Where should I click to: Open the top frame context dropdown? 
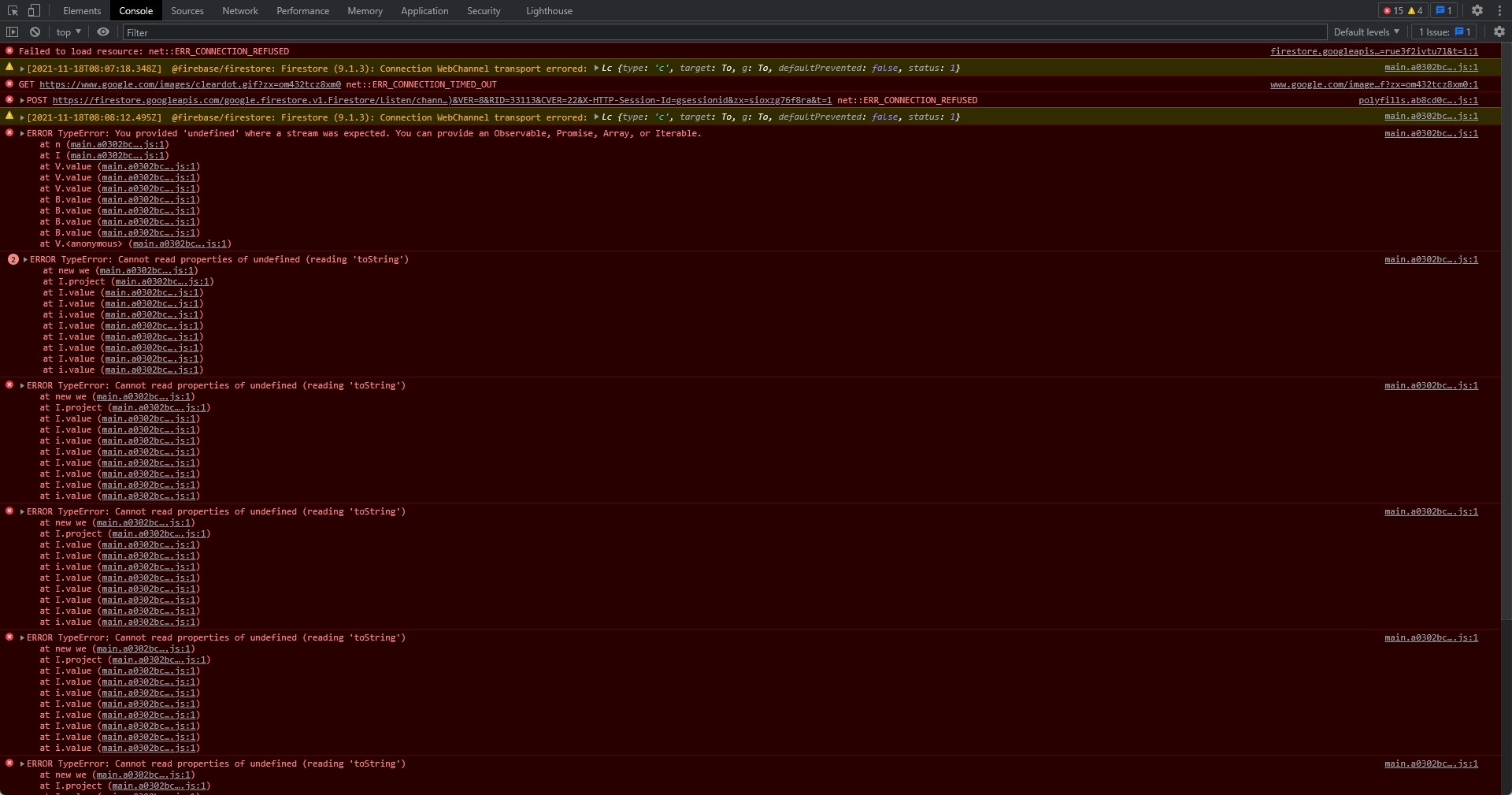pyautogui.click(x=67, y=32)
